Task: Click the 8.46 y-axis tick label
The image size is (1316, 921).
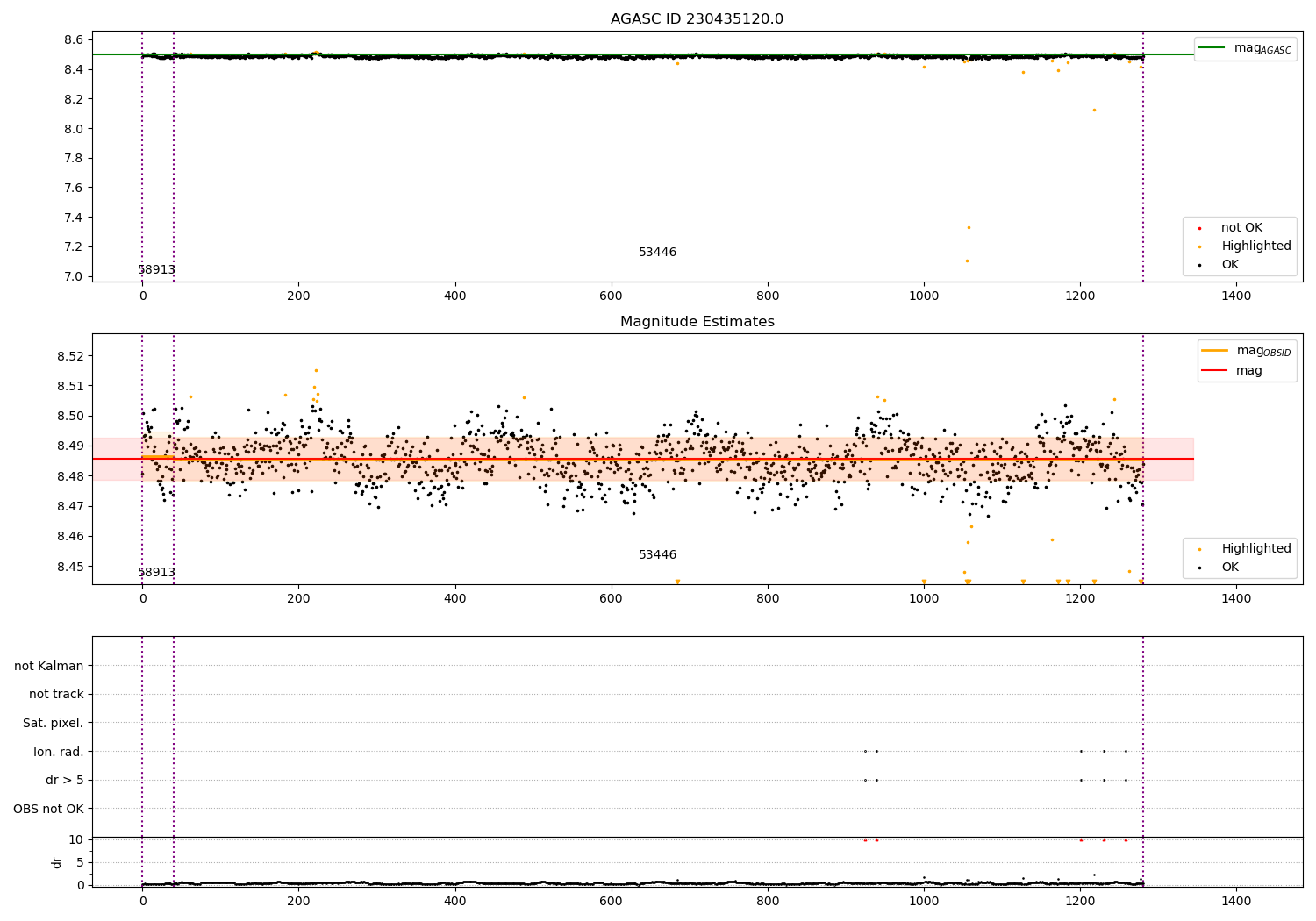Action: pos(70,536)
